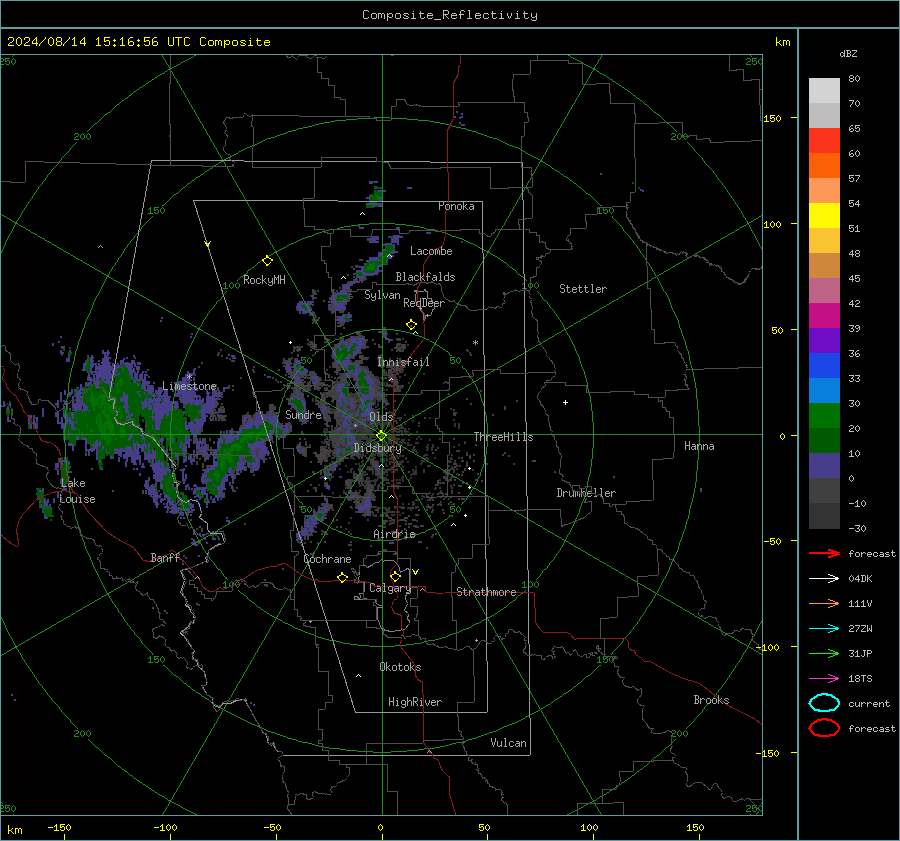Click the Blackfalds city label
This screenshot has height=841, width=900.
(x=425, y=277)
